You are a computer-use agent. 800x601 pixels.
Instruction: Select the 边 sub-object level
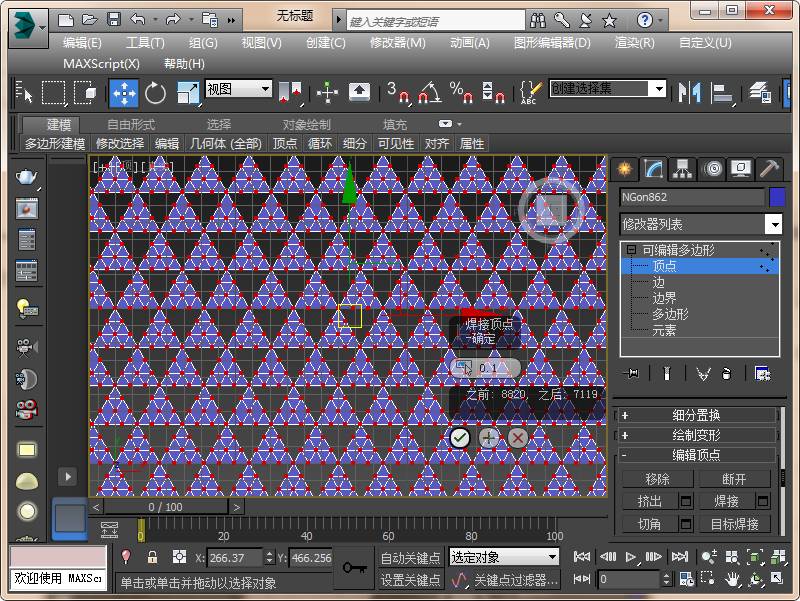(658, 282)
